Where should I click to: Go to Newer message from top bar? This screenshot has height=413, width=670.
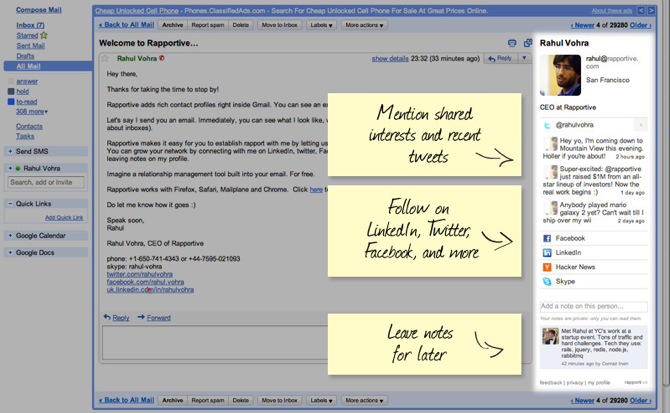pyautogui.click(x=582, y=25)
